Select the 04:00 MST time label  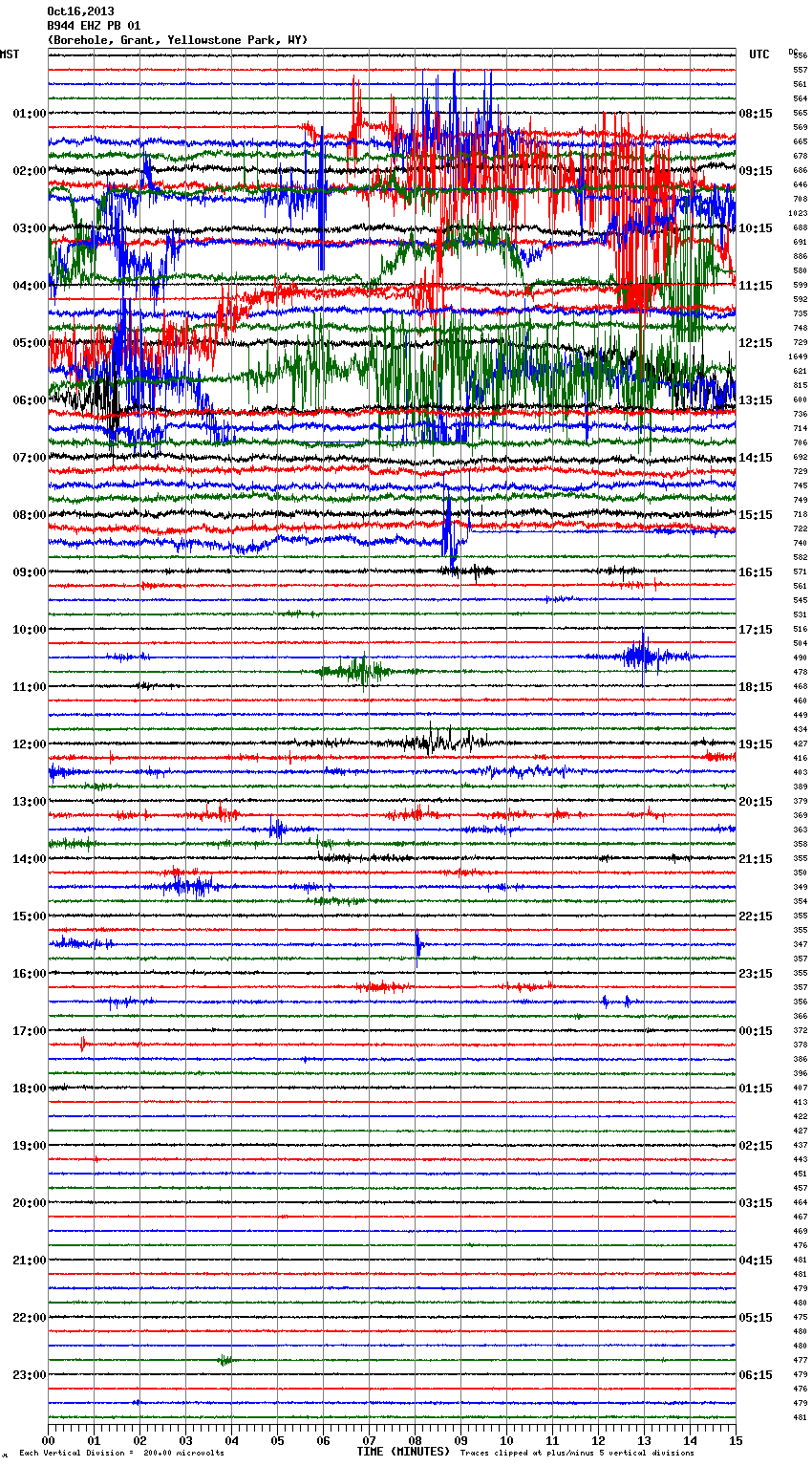30,286
